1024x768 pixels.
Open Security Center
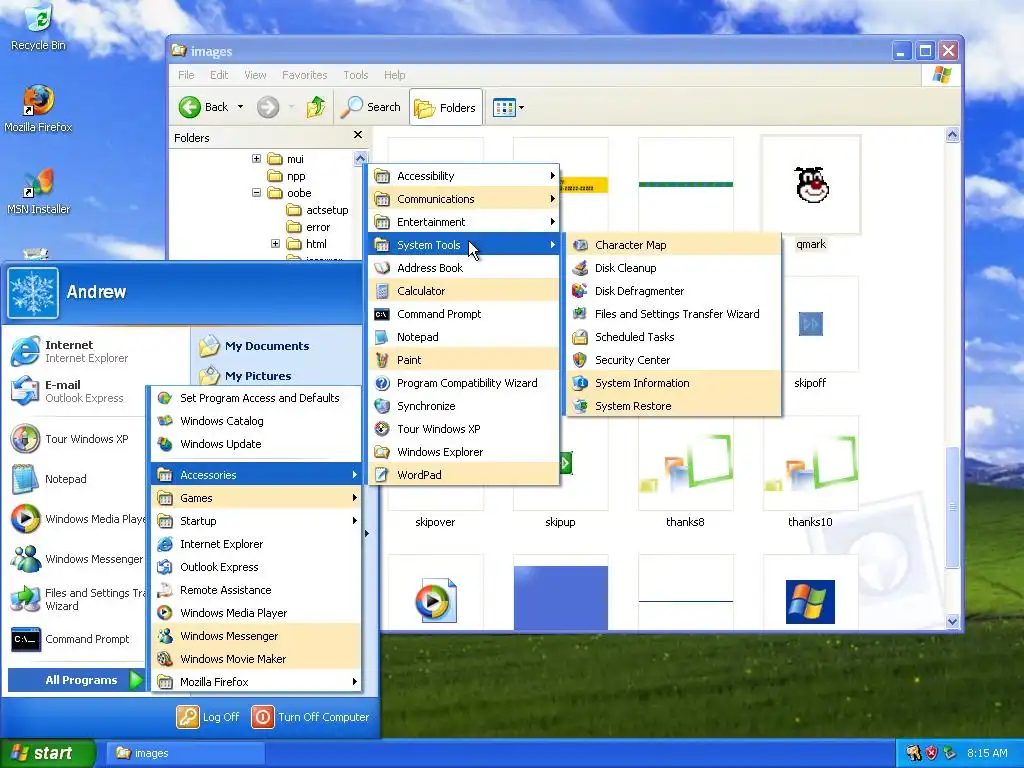[x=673, y=360]
